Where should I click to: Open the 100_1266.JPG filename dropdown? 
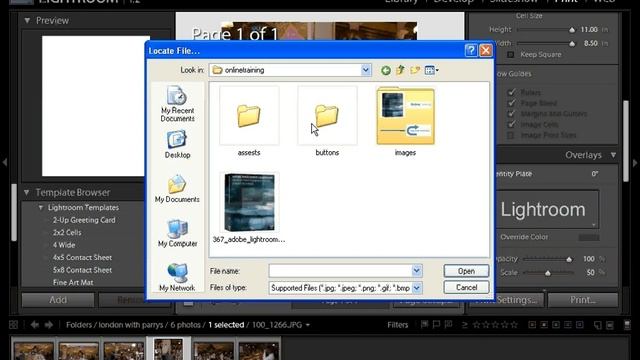(x=308, y=325)
